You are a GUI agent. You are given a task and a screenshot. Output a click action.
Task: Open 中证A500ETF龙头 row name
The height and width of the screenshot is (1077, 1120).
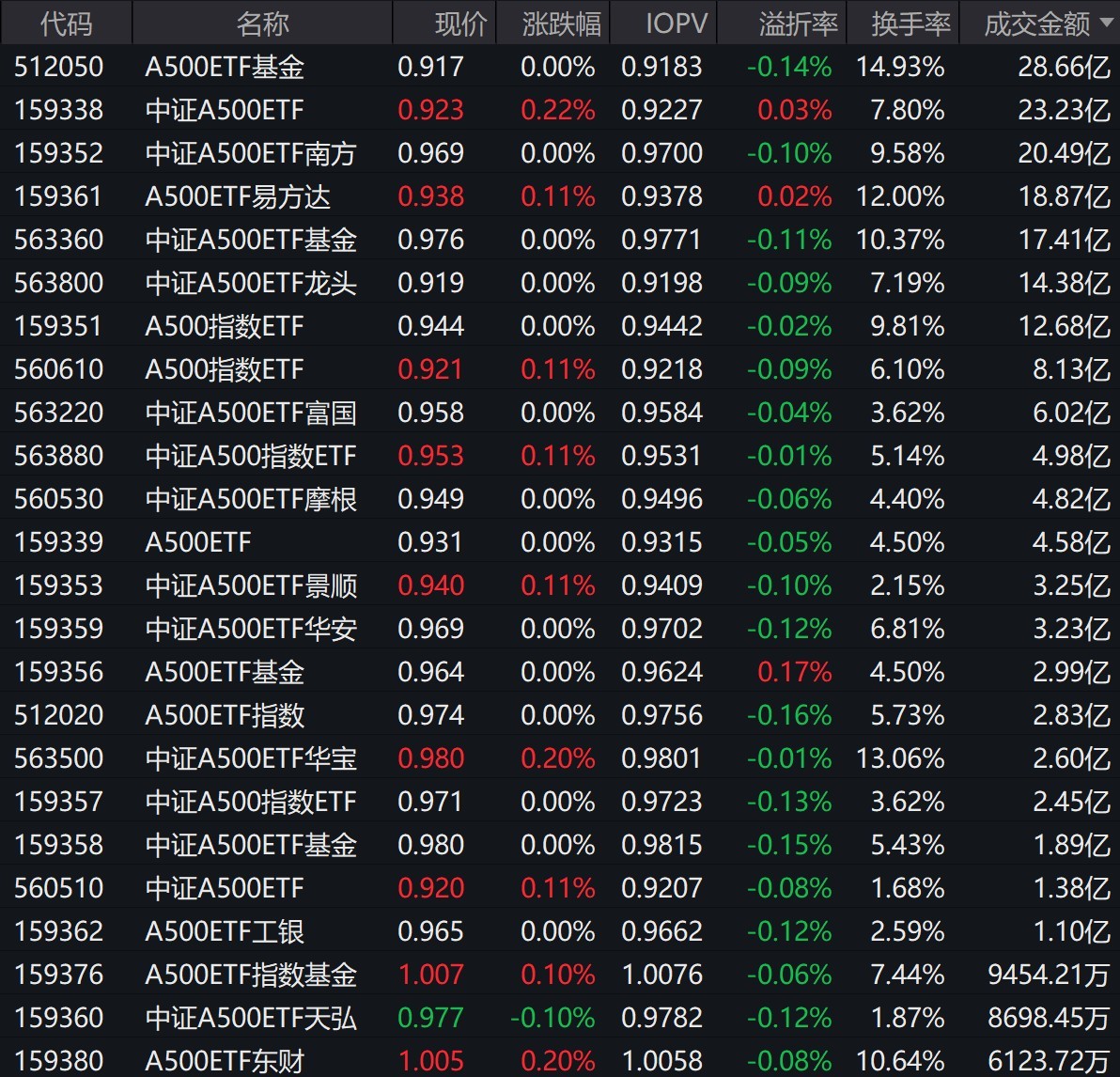tap(251, 283)
